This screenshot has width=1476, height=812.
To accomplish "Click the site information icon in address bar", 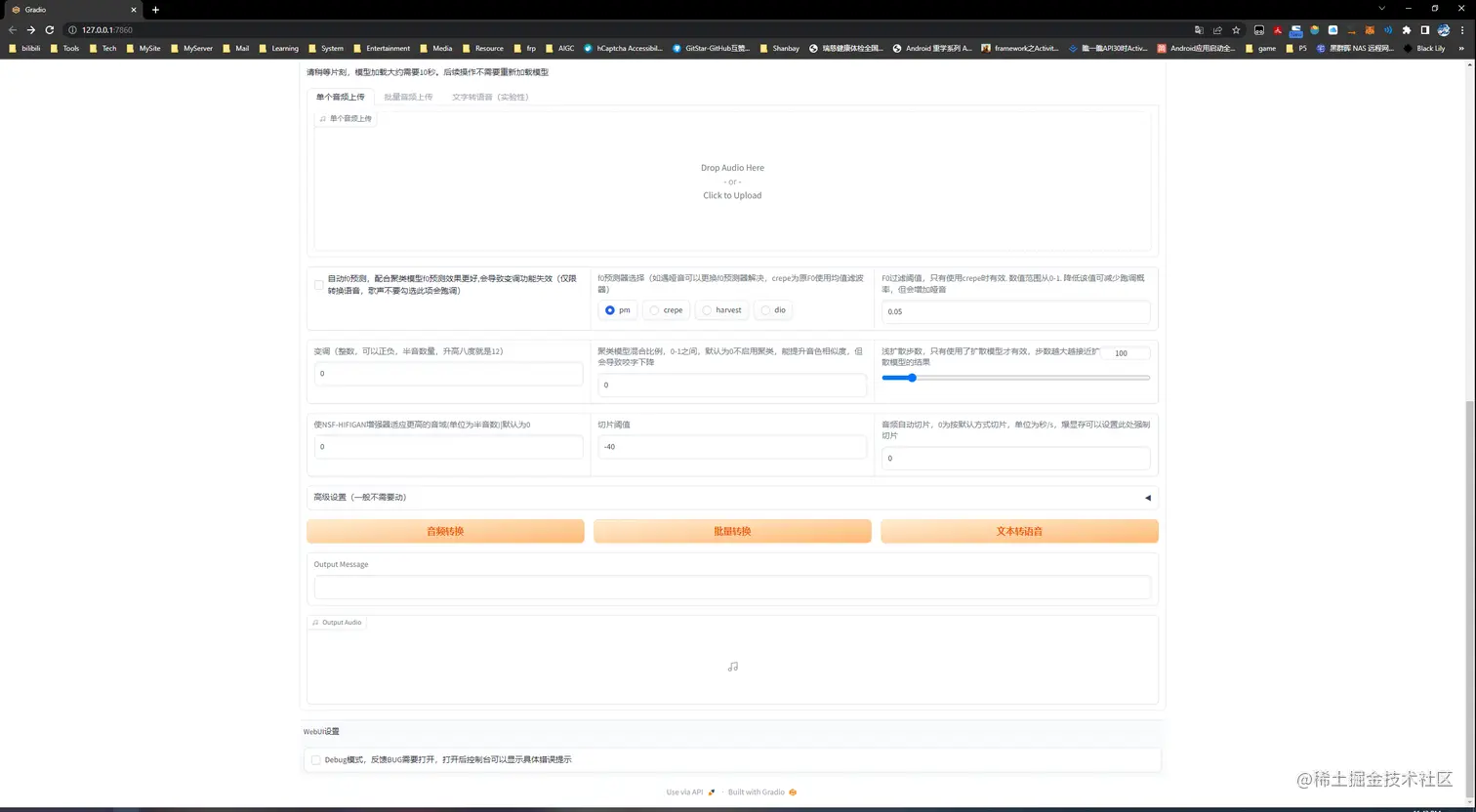I will (x=73, y=30).
